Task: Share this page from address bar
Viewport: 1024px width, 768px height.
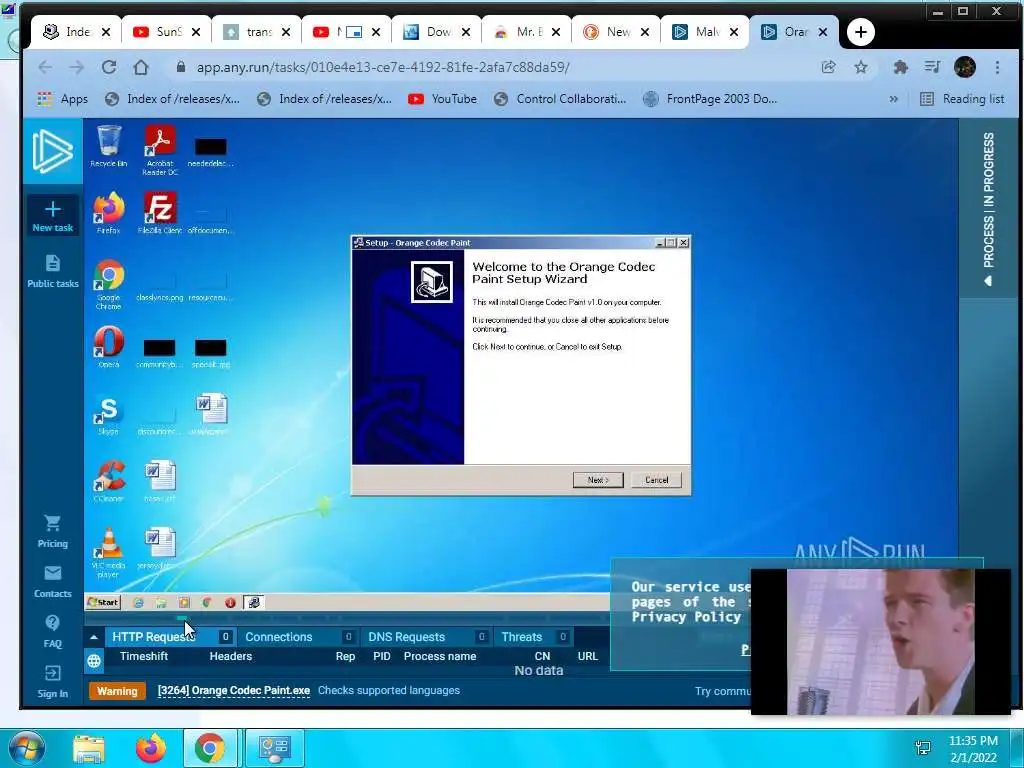Action: coord(828,67)
